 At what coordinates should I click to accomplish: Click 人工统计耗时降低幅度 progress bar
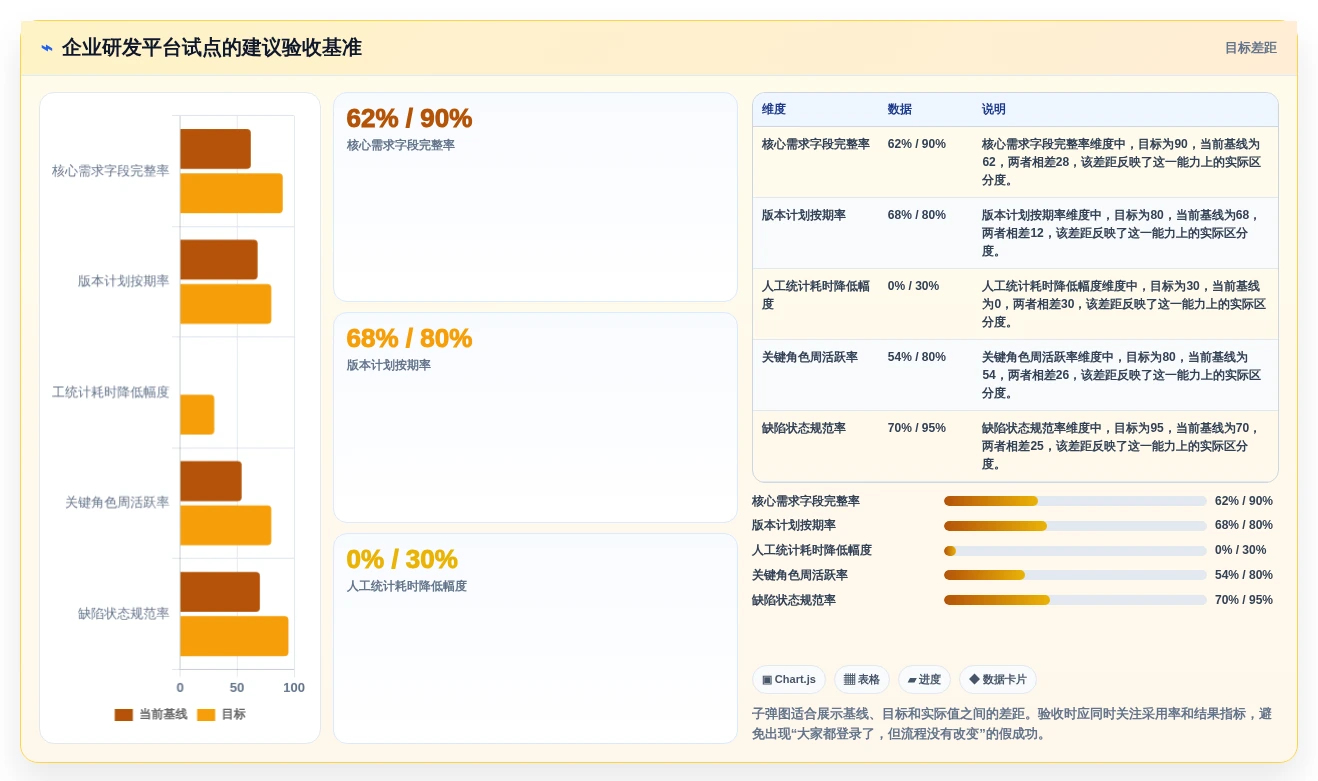(1075, 550)
